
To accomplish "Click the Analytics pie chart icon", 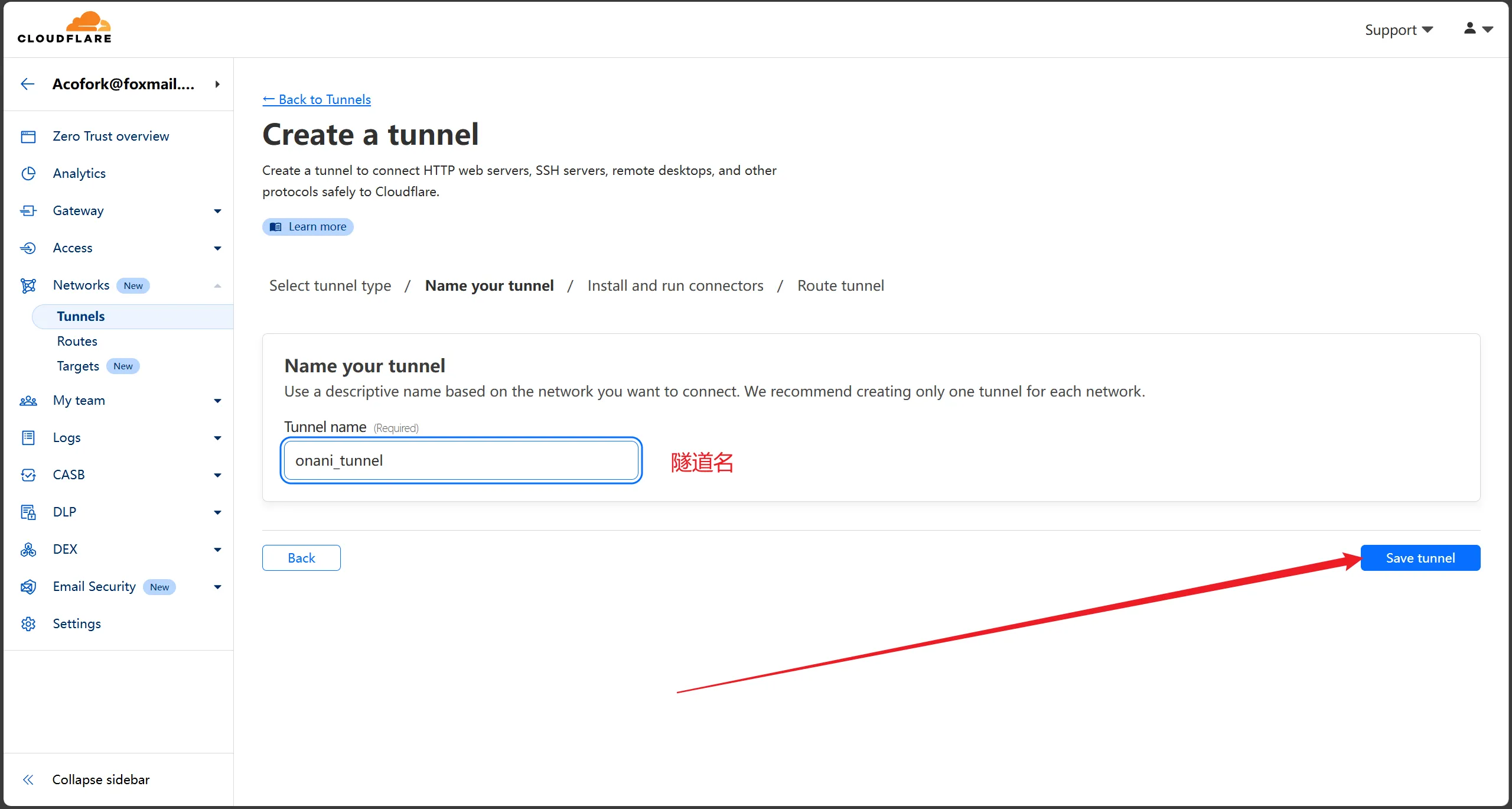I will [28, 174].
